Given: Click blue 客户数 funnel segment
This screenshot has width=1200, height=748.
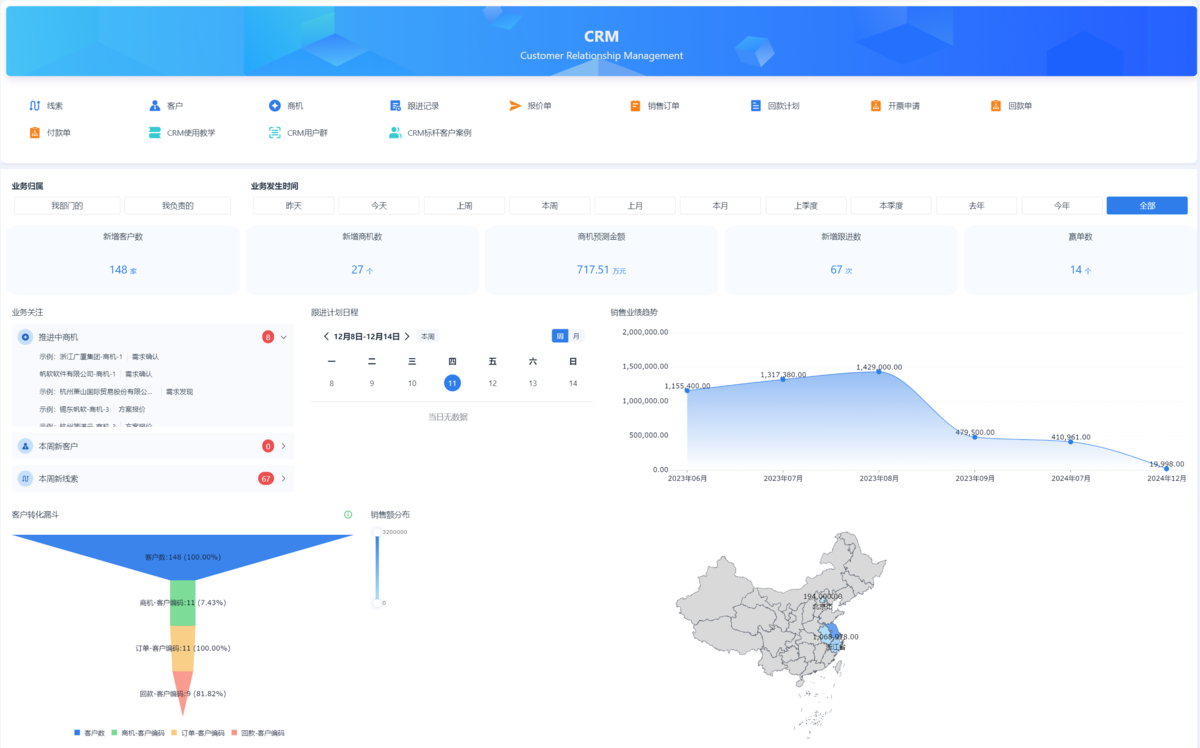Looking at the screenshot, I should [182, 556].
